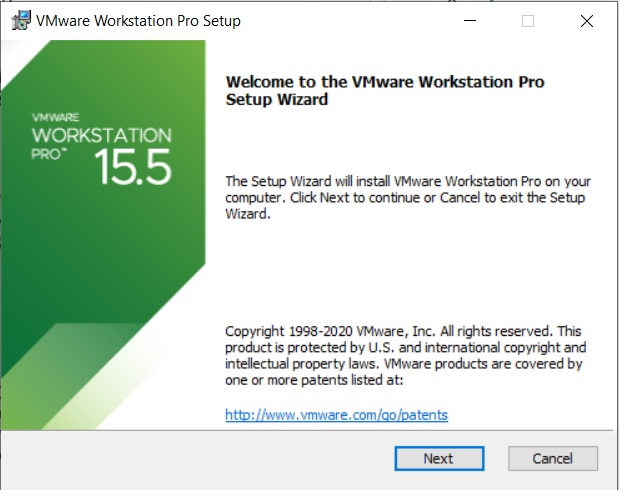Click the small VMWARE logo text in banner
This screenshot has width=628, height=498.
54,117
